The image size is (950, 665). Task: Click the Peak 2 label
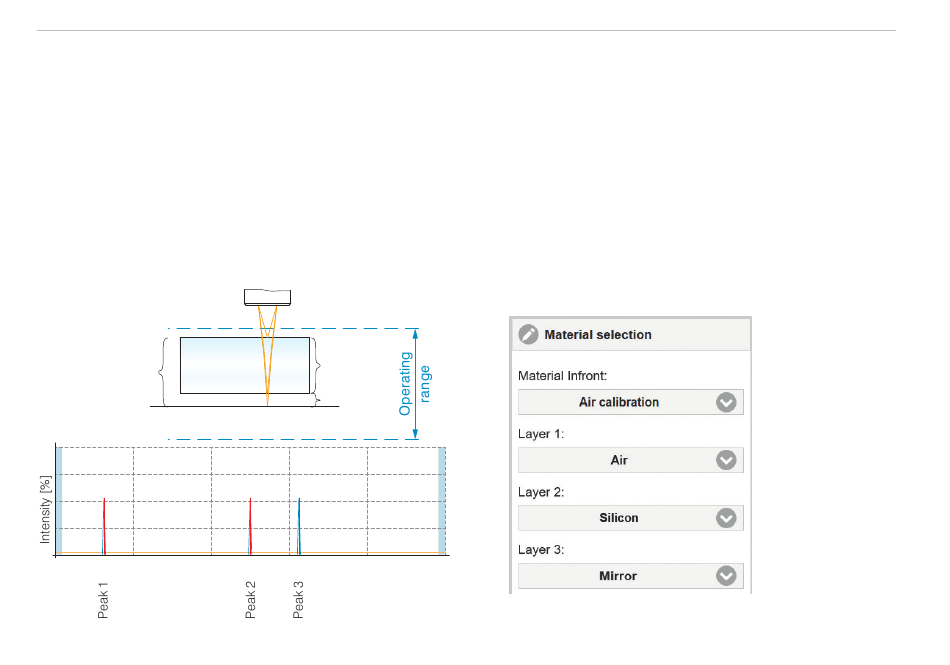pyautogui.click(x=250, y=600)
